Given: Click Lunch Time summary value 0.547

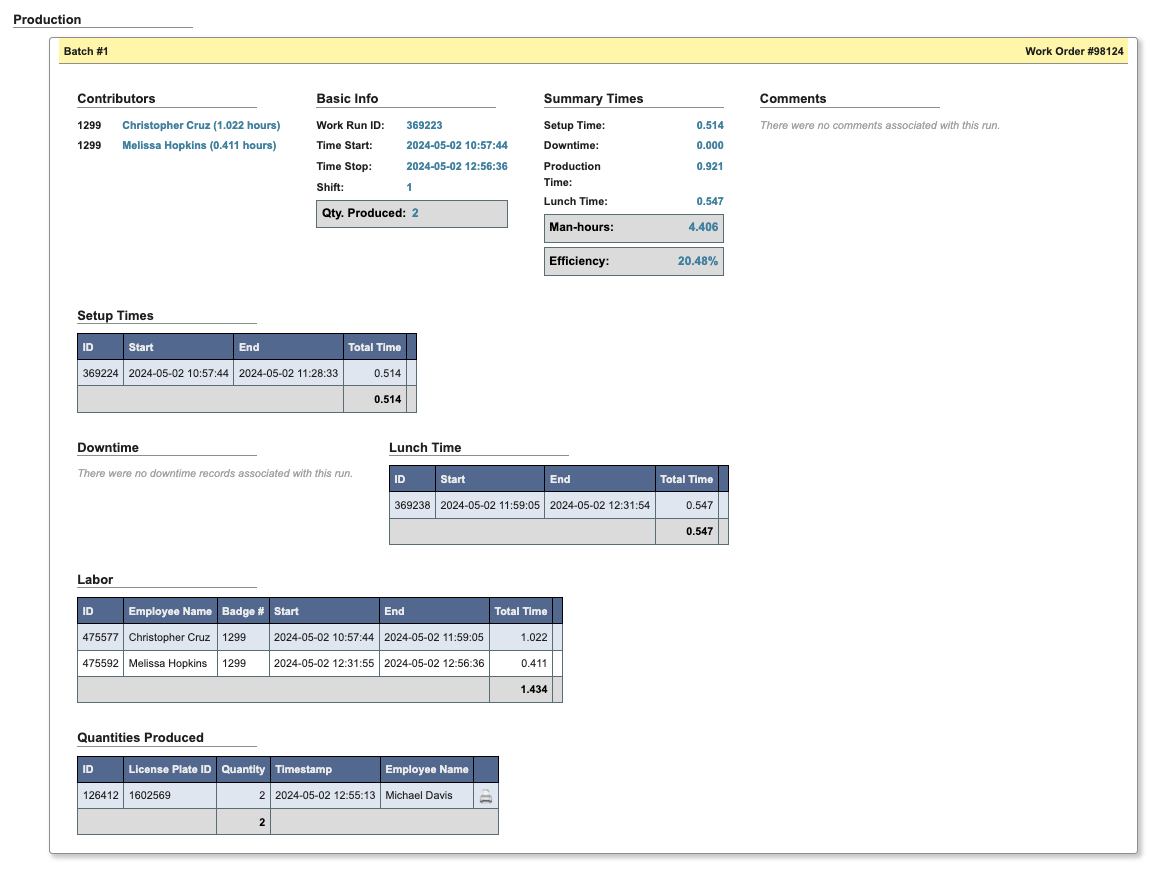Looking at the screenshot, I should [710, 201].
